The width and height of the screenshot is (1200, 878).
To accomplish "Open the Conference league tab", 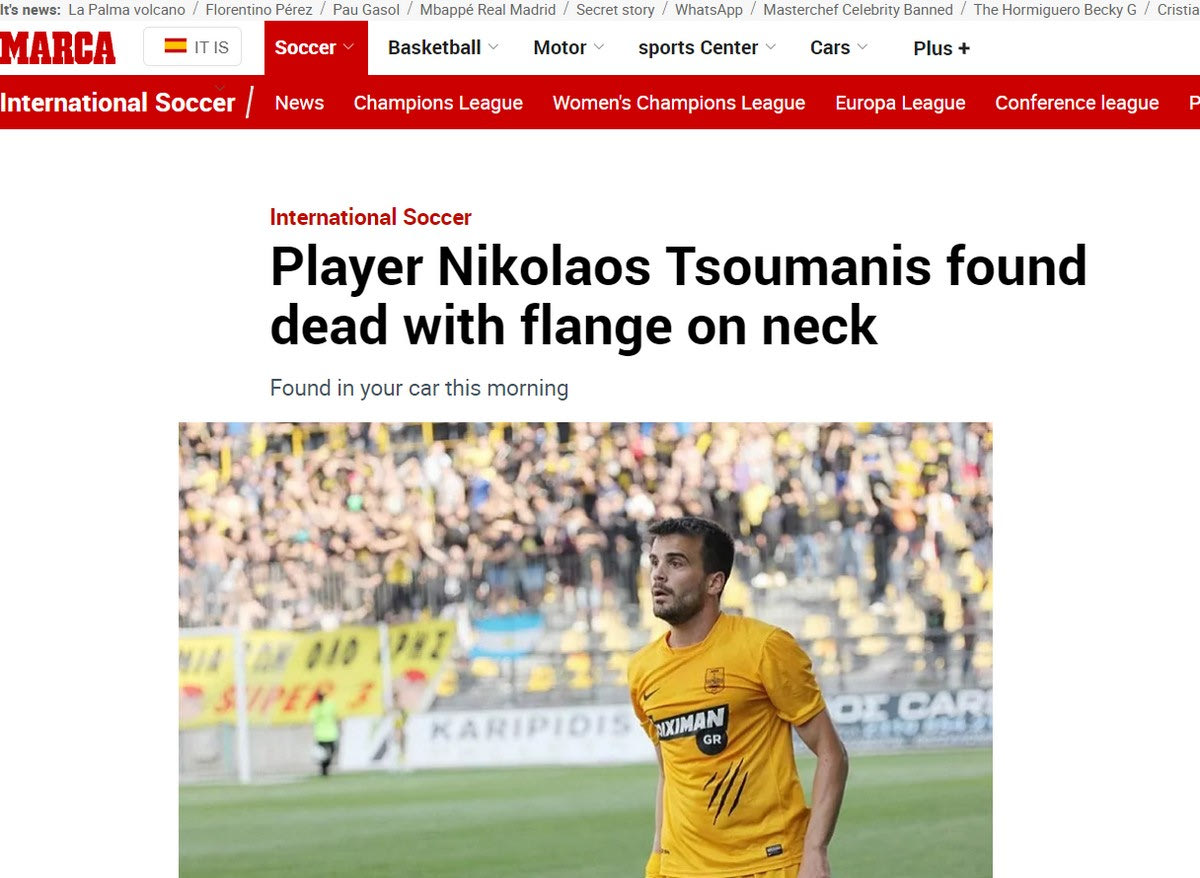I will (1076, 103).
